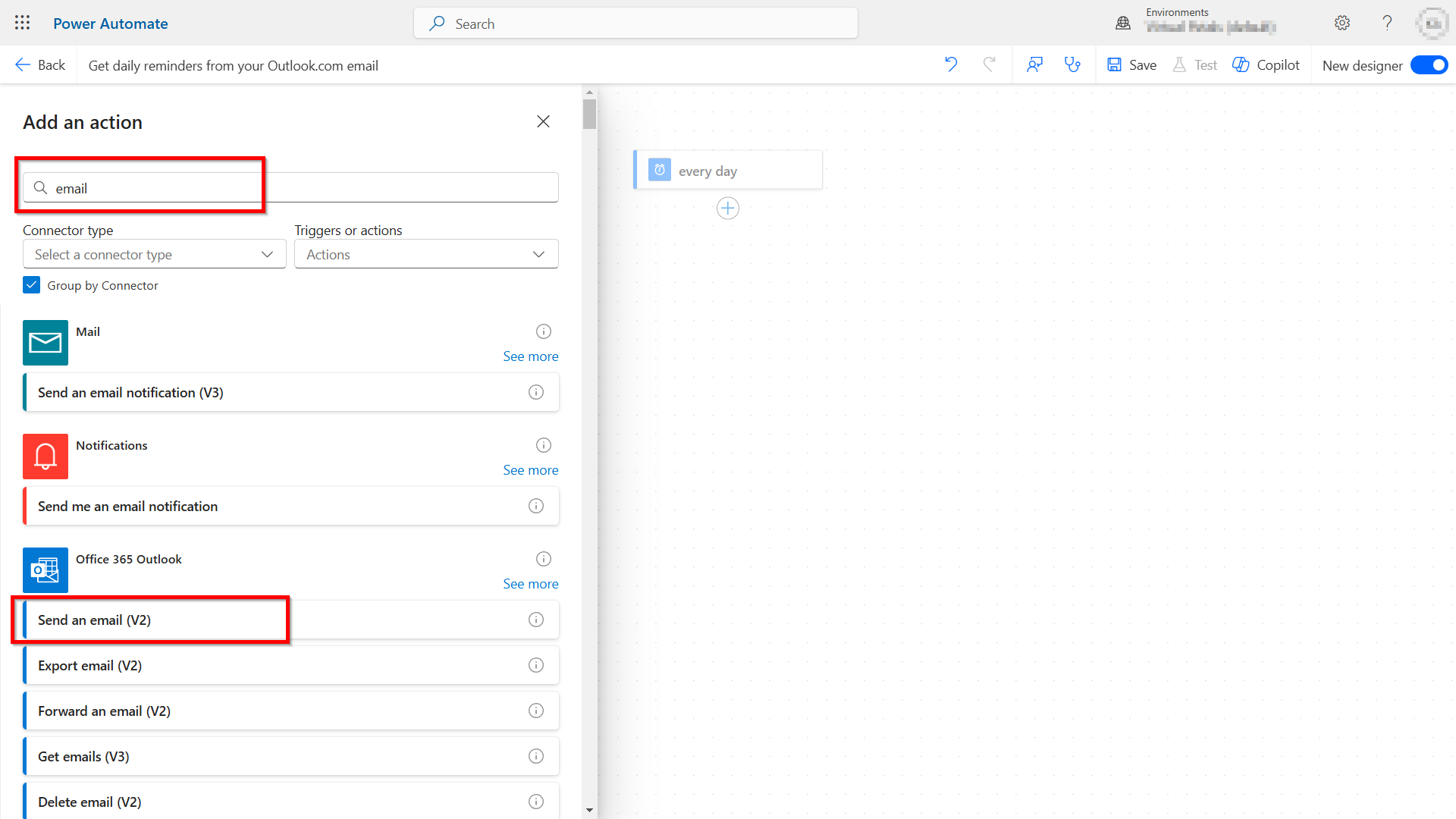
Task: Open the 'every day' trigger card
Action: click(728, 170)
